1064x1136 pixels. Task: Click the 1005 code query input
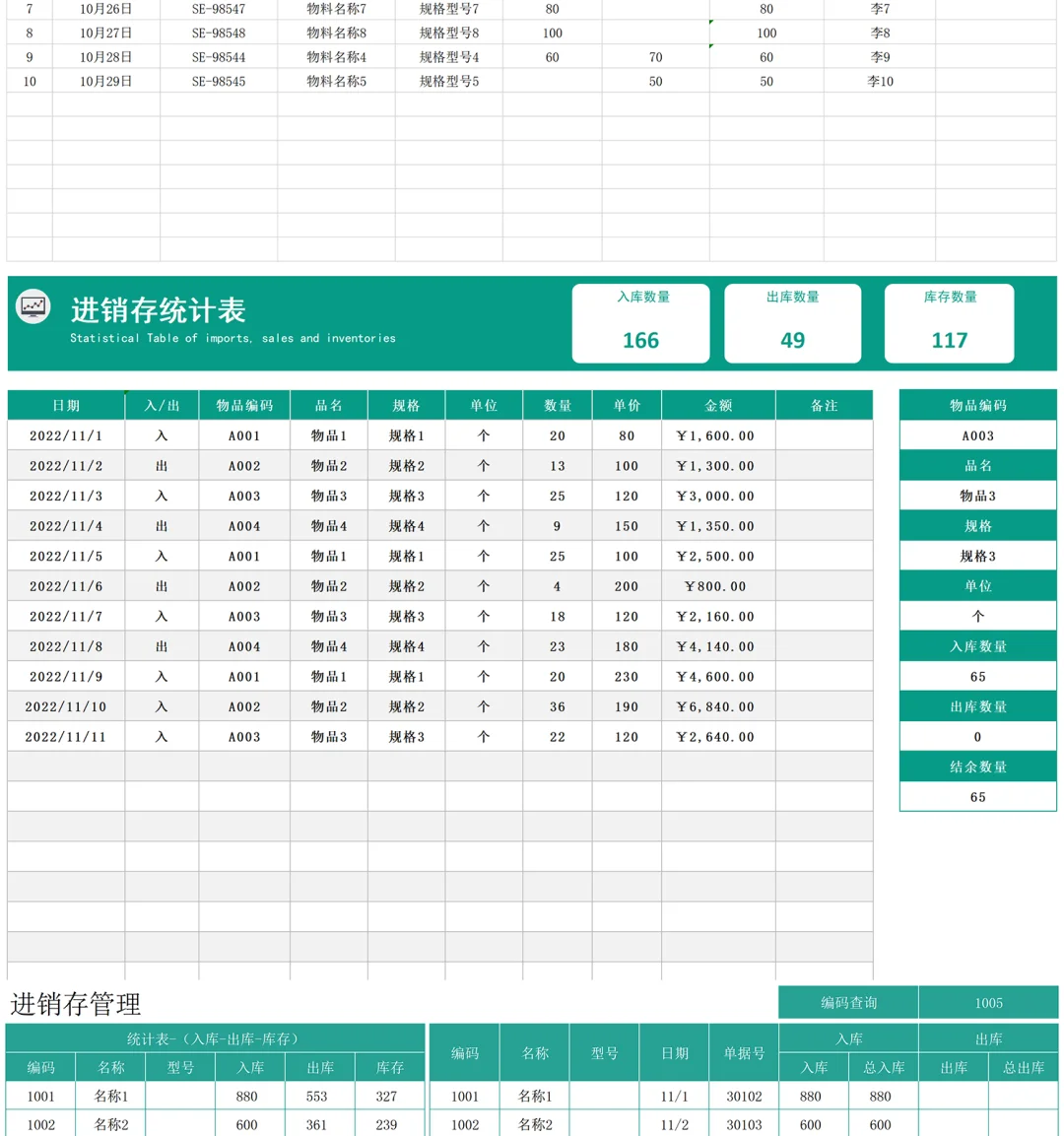pyautogui.click(x=988, y=1003)
